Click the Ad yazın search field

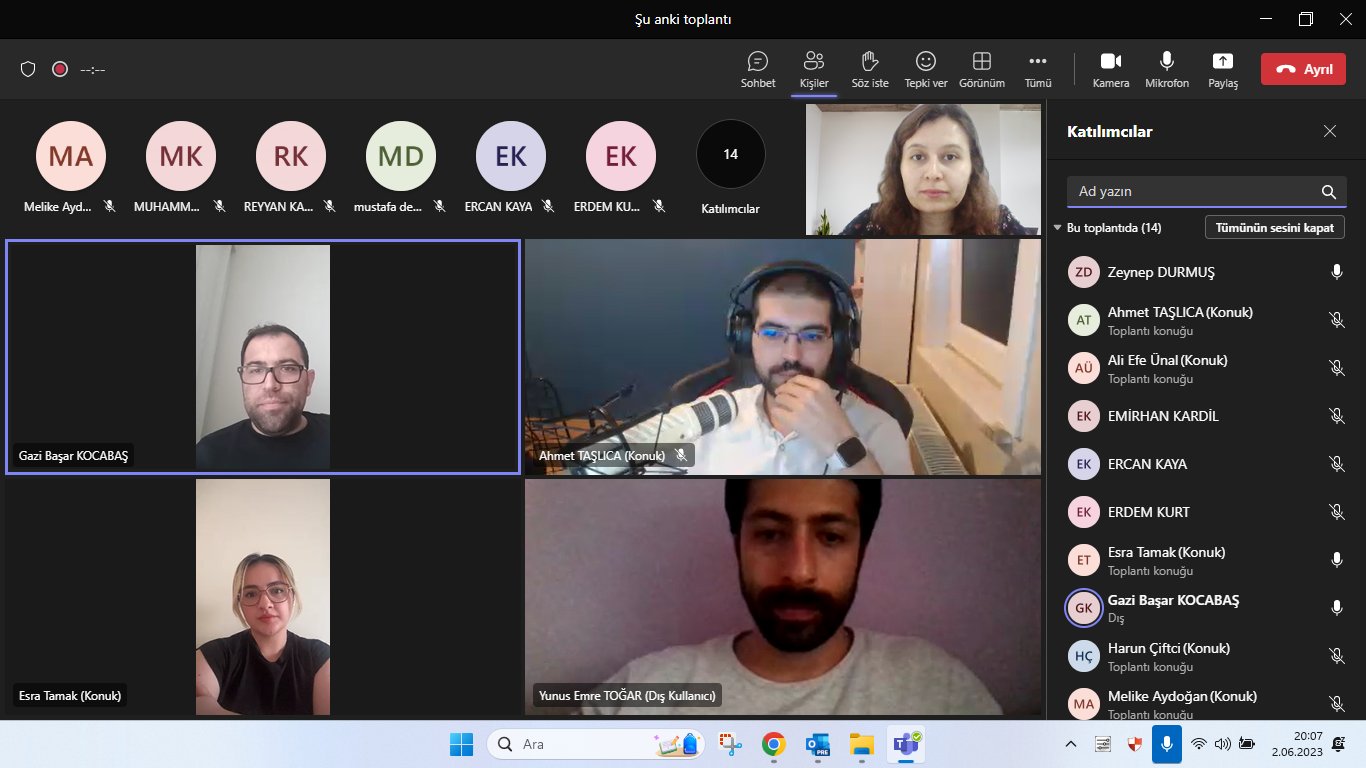(1207, 191)
